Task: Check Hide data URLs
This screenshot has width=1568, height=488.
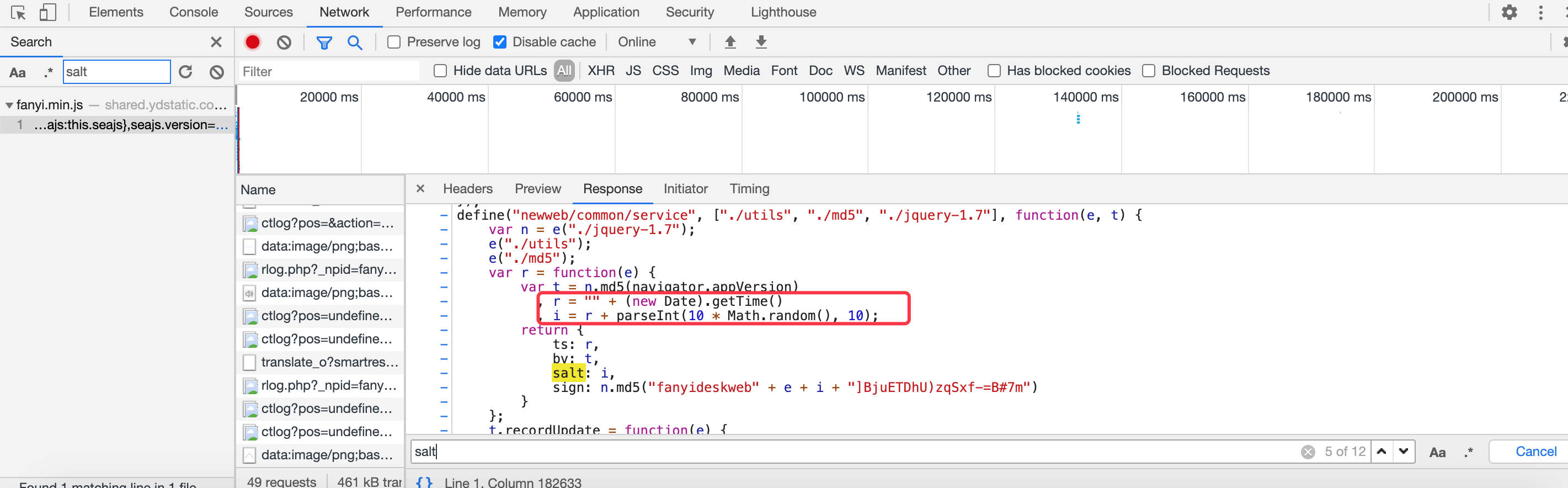Action: pos(440,71)
